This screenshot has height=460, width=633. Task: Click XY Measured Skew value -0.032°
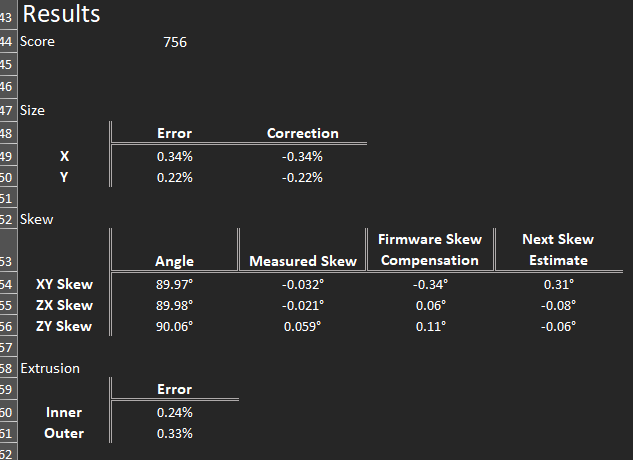point(302,284)
